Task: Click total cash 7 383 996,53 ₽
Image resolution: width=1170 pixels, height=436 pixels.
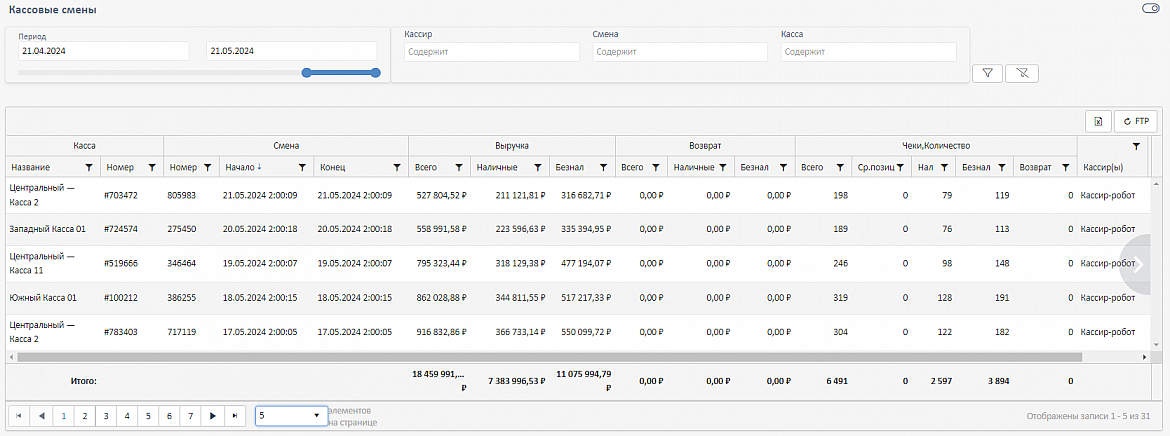Action: click(x=516, y=381)
